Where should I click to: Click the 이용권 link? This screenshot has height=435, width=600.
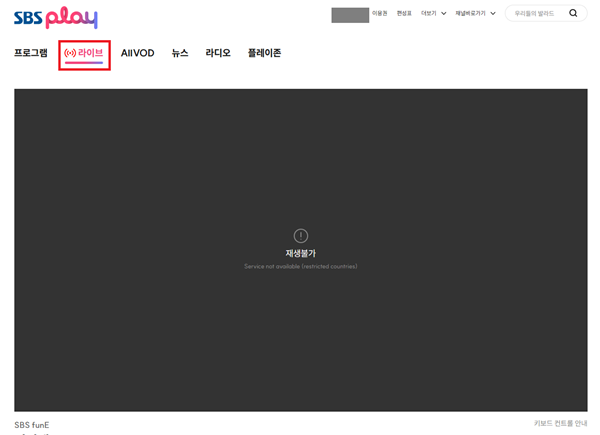tap(379, 14)
